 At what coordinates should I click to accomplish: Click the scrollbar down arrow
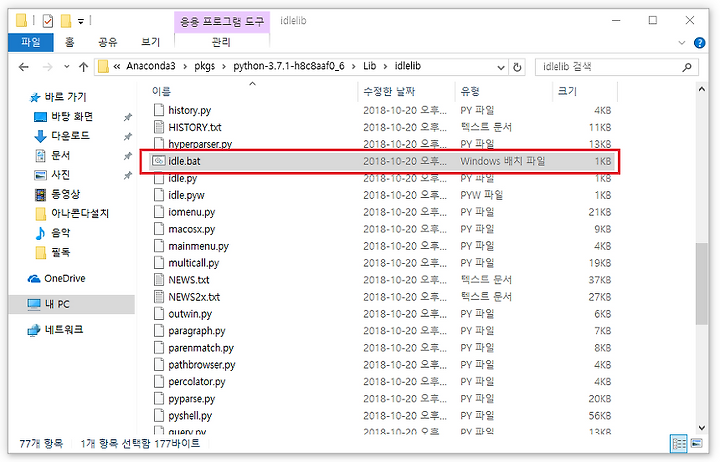point(701,428)
